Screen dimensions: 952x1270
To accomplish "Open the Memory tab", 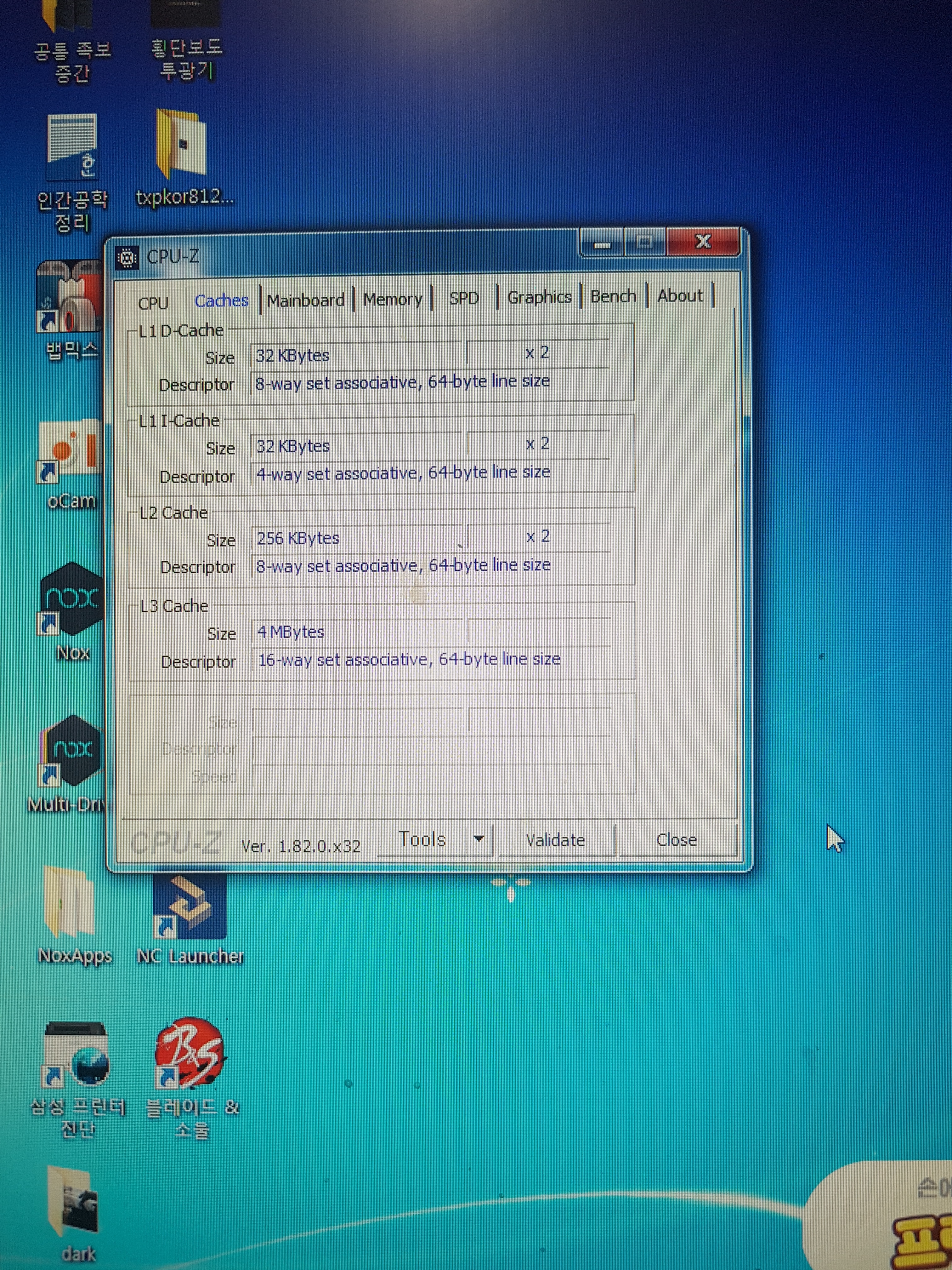I will 393,299.
